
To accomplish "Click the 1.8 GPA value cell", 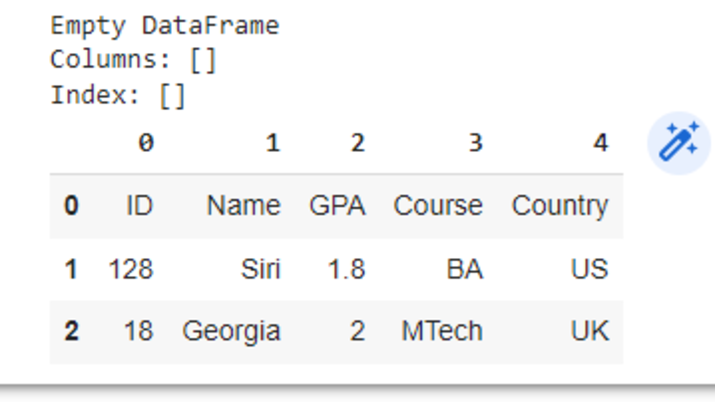I will point(346,269).
